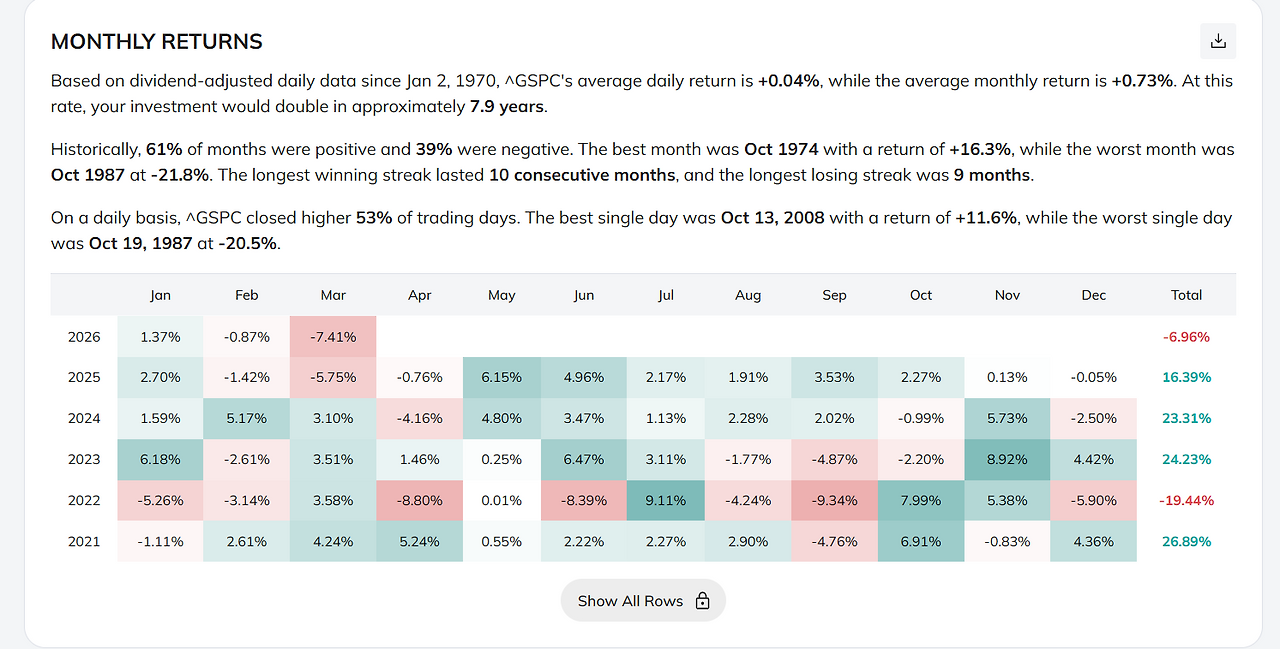
Task: Click the March 2026 cell showing -7.41%
Action: [333, 337]
